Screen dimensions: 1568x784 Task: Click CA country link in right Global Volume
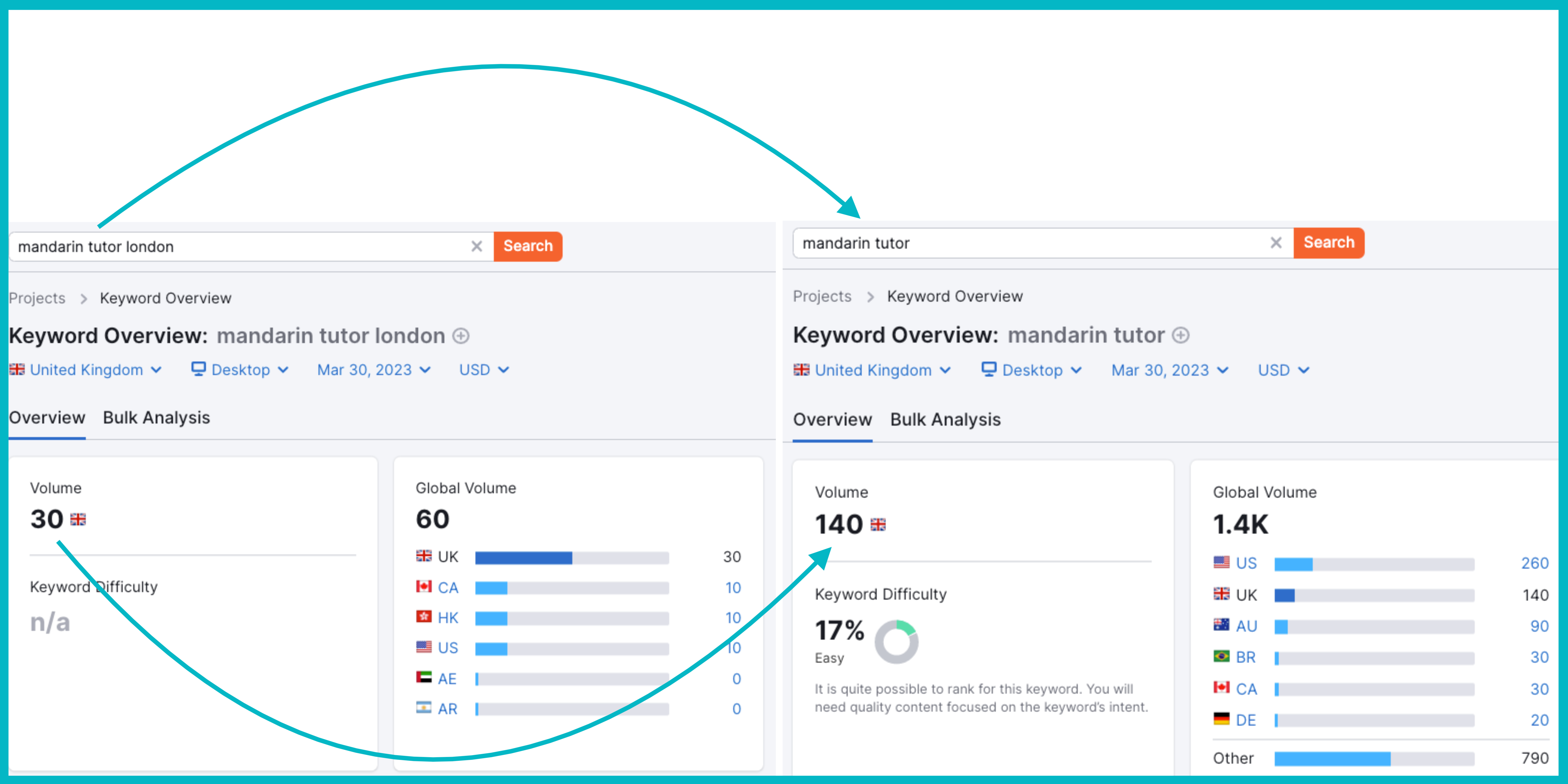[1246, 689]
